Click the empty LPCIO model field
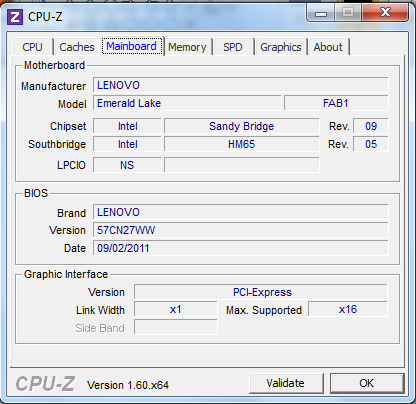 242,165
